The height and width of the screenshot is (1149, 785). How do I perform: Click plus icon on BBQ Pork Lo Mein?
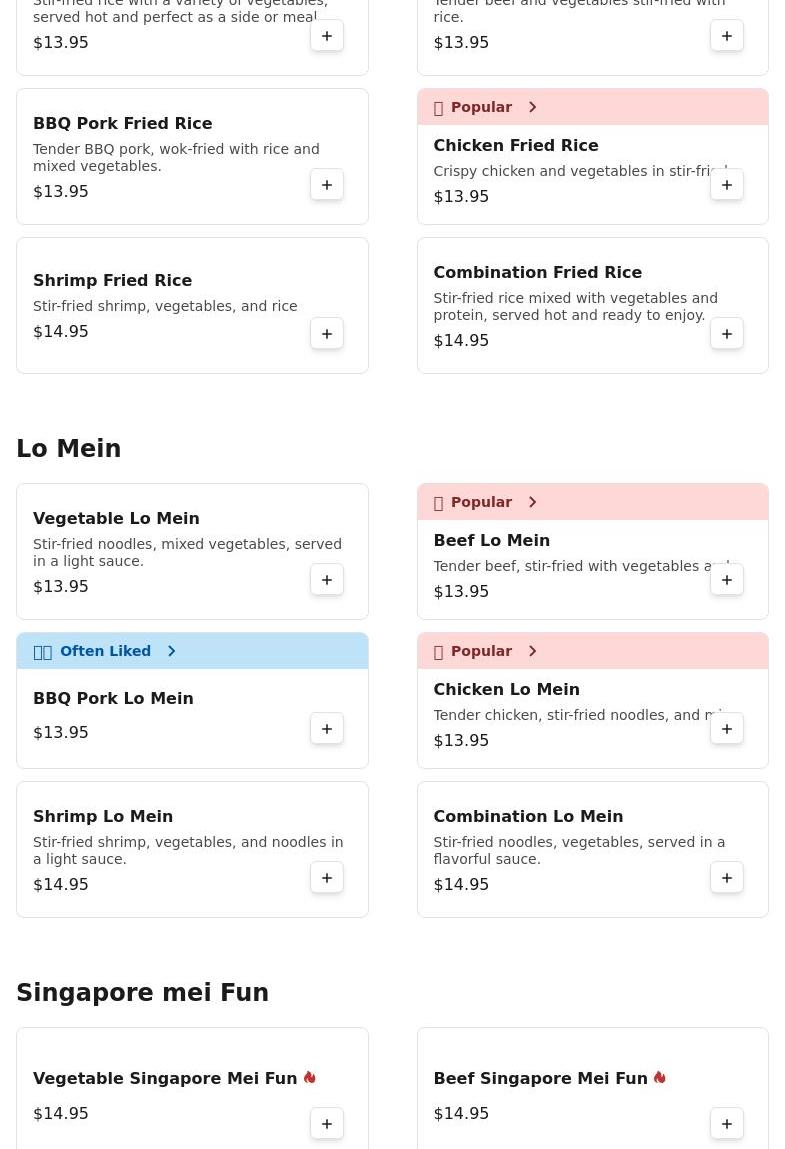pyautogui.click(x=327, y=729)
